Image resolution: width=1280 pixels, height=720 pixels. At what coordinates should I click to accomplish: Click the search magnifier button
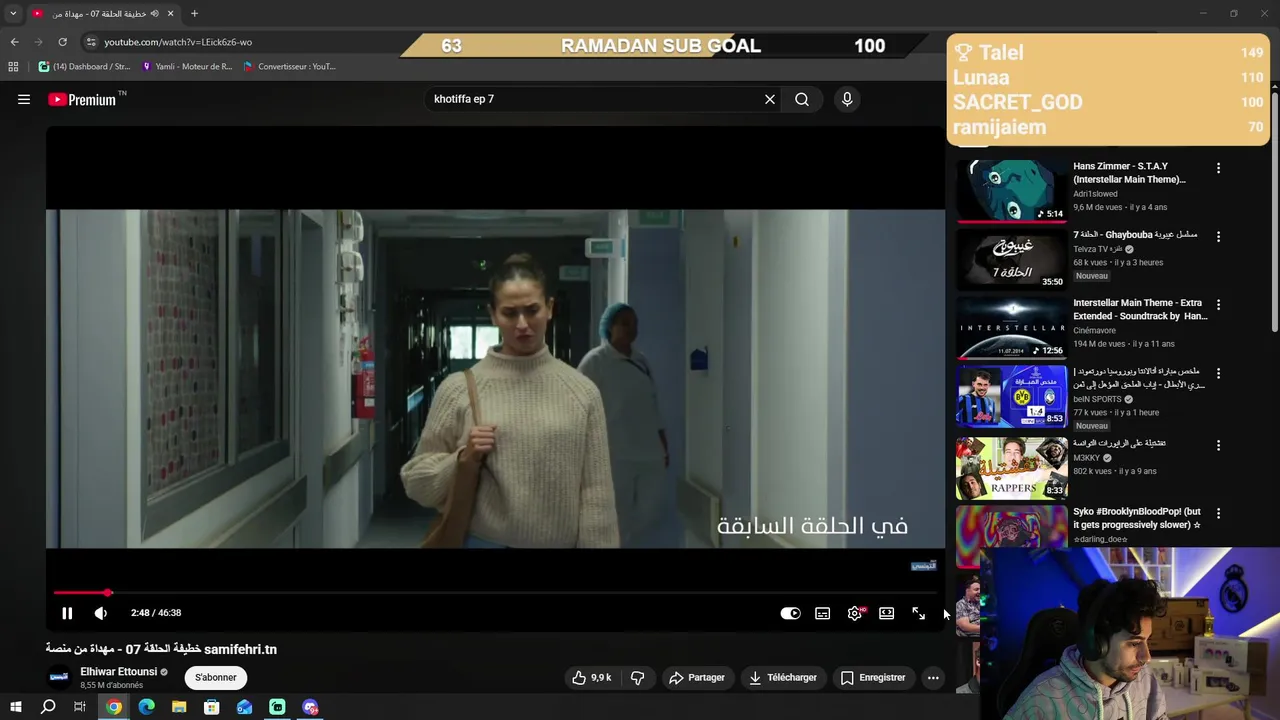(x=802, y=99)
